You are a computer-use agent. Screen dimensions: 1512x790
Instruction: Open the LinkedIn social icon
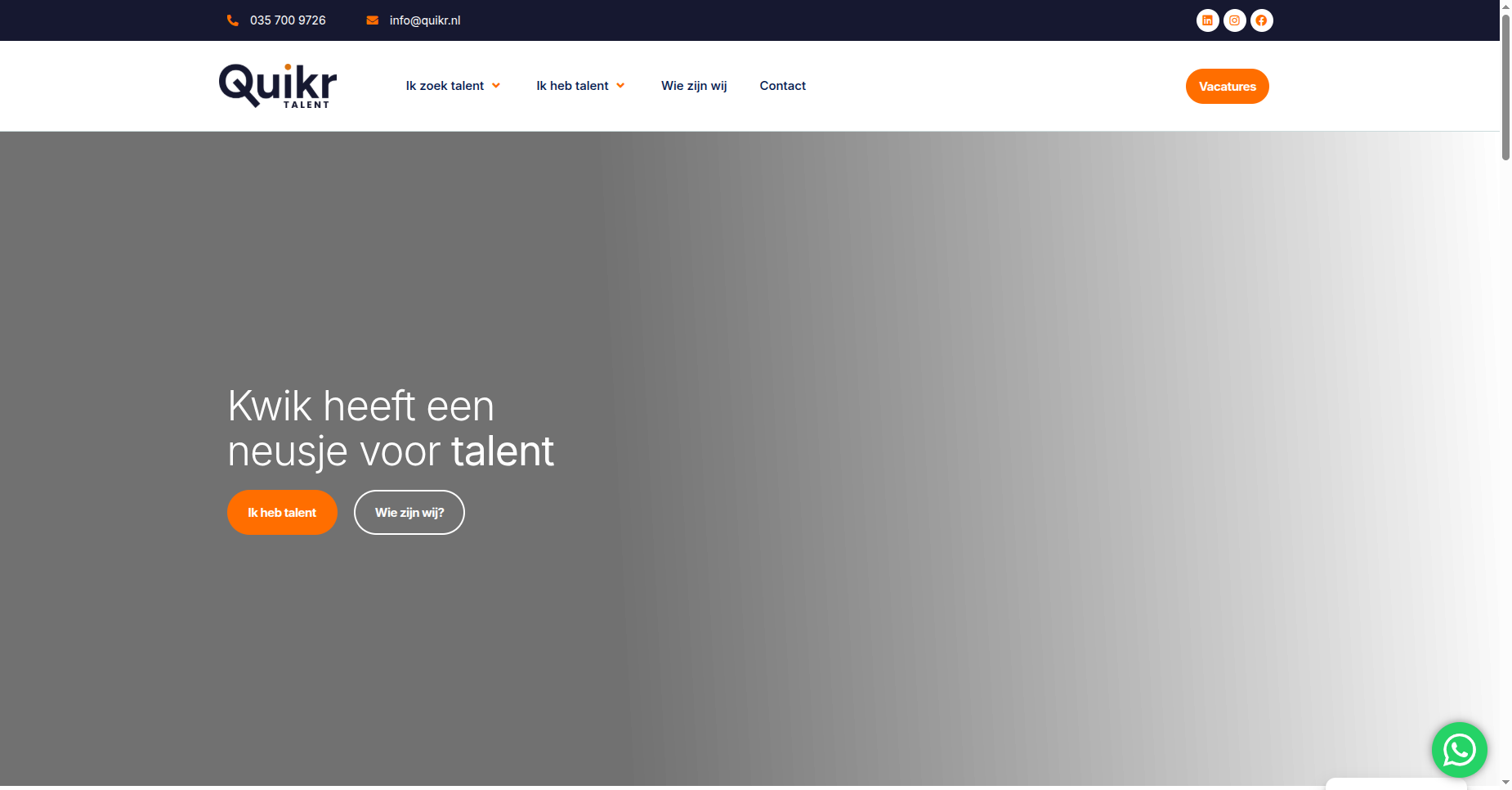click(x=1207, y=20)
